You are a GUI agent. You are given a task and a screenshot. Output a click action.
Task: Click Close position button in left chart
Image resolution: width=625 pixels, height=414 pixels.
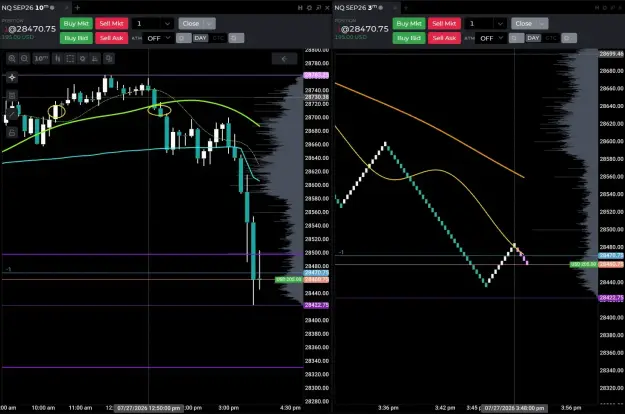coord(191,24)
